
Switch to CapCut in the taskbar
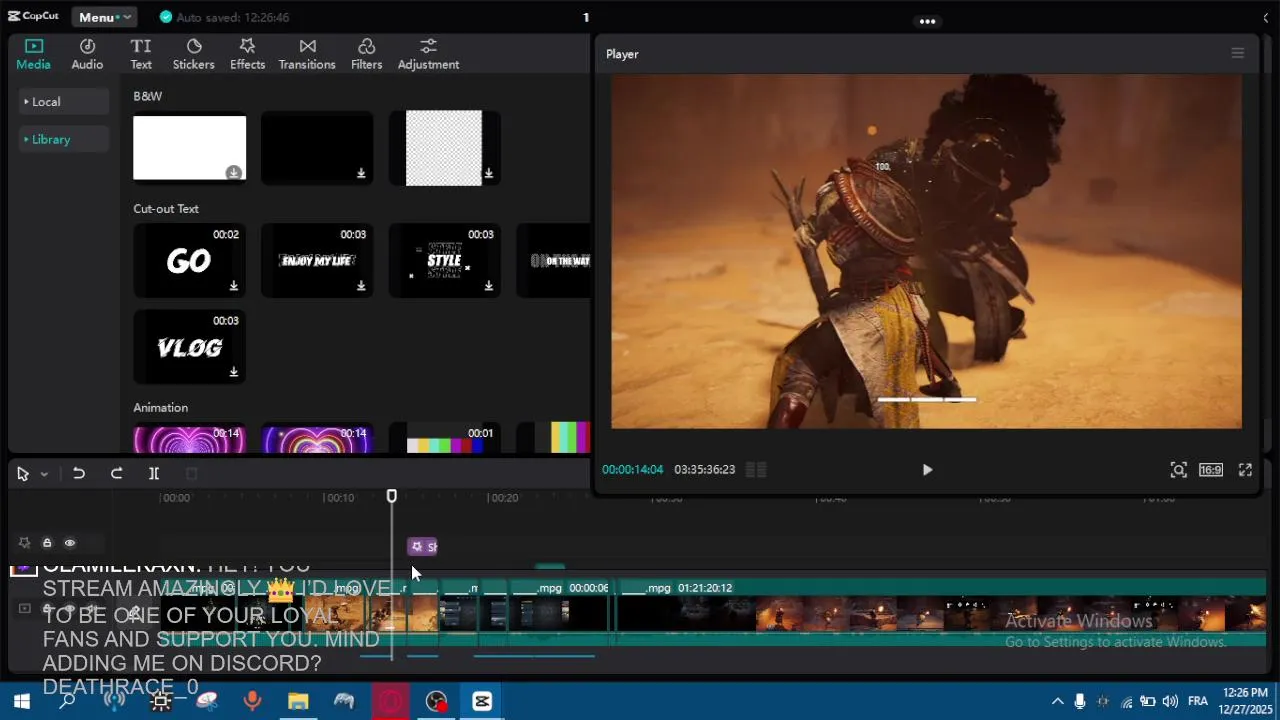[x=482, y=701]
